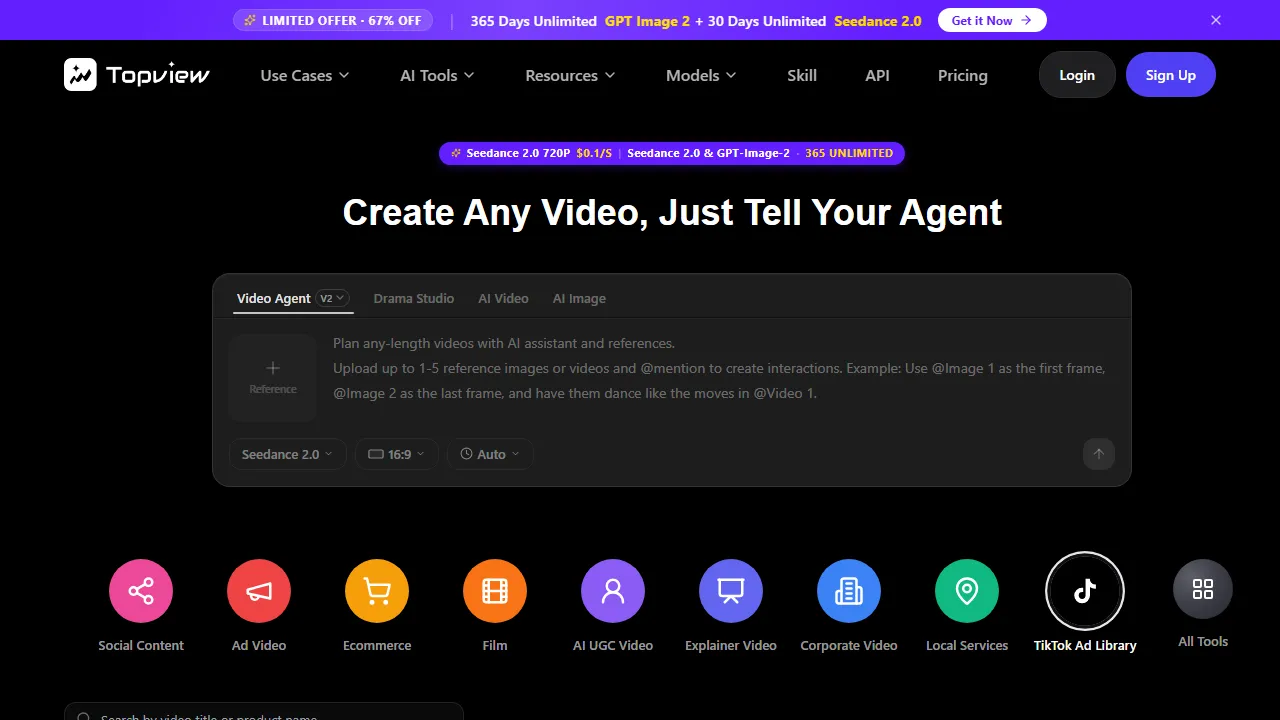
Task: Open the Social Content category icon
Action: coord(141,591)
